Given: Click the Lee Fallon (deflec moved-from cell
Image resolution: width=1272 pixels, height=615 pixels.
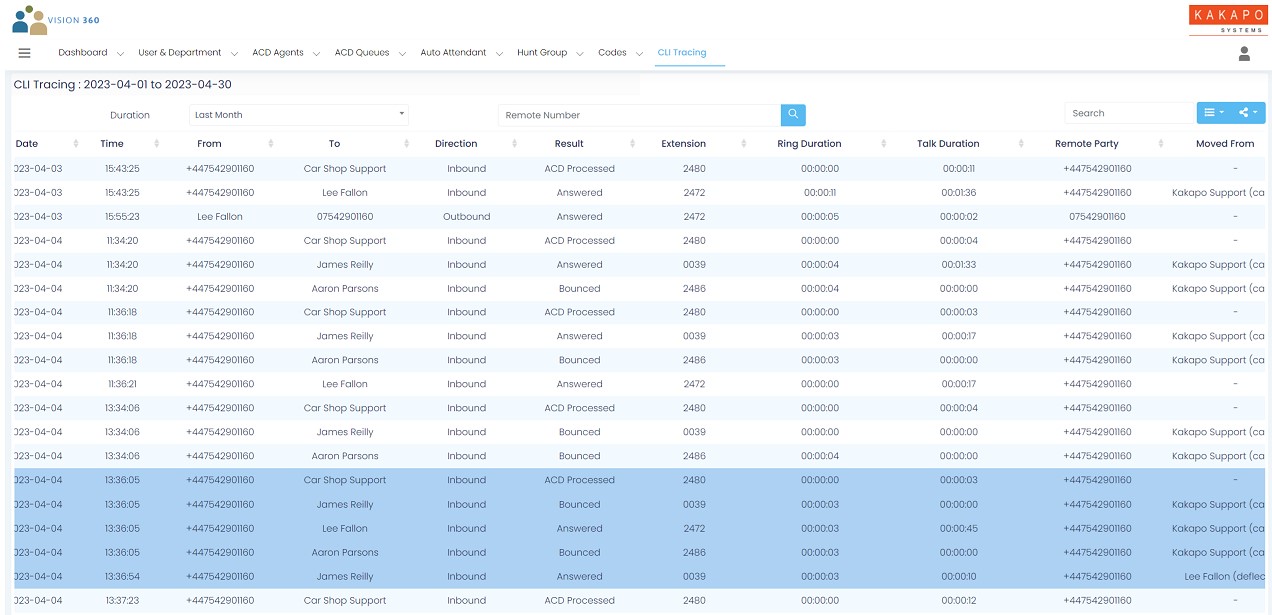Looking at the screenshot, I should [1225, 577].
